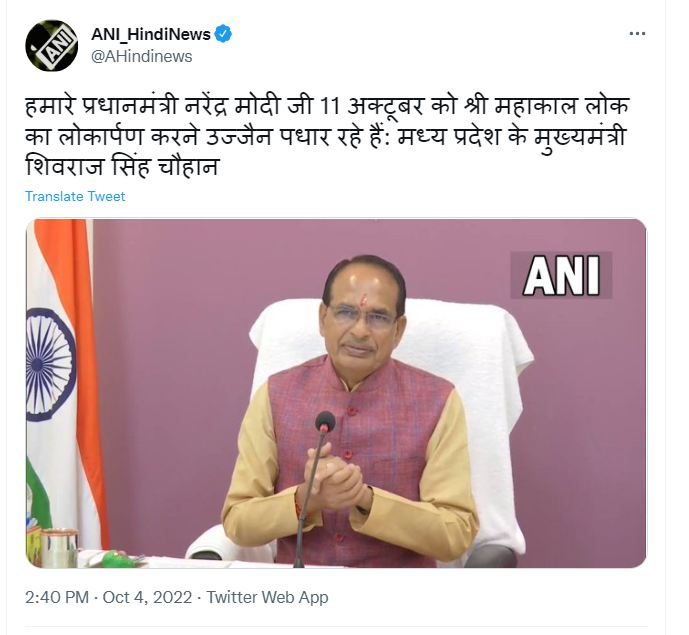Click the second line of tweet text

click(325, 137)
